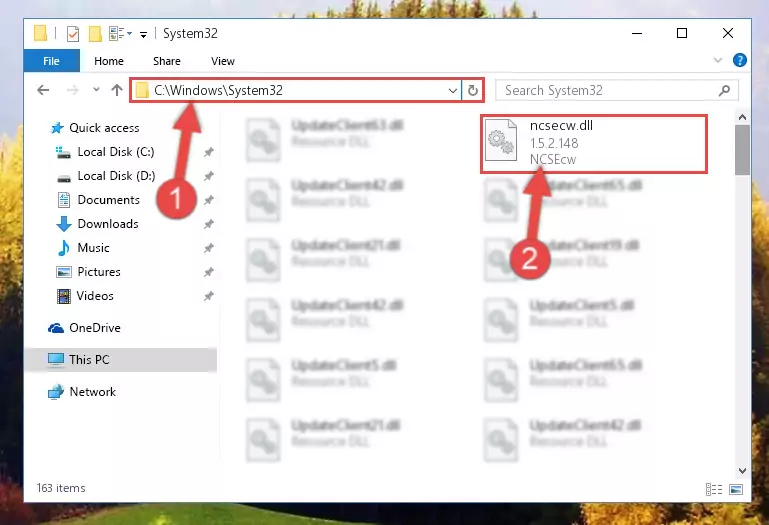Click the ncsecw.dll gear file icon

[501, 140]
